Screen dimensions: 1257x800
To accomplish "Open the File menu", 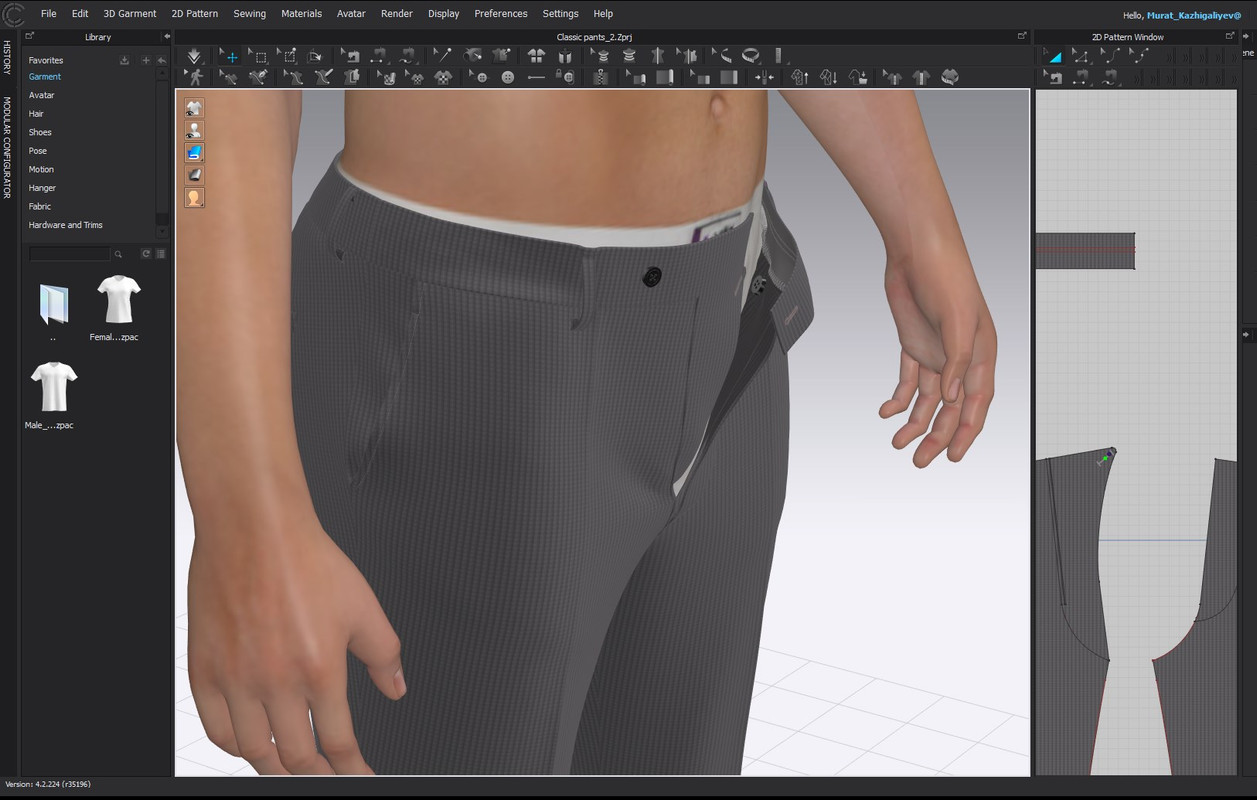I will (x=48, y=14).
